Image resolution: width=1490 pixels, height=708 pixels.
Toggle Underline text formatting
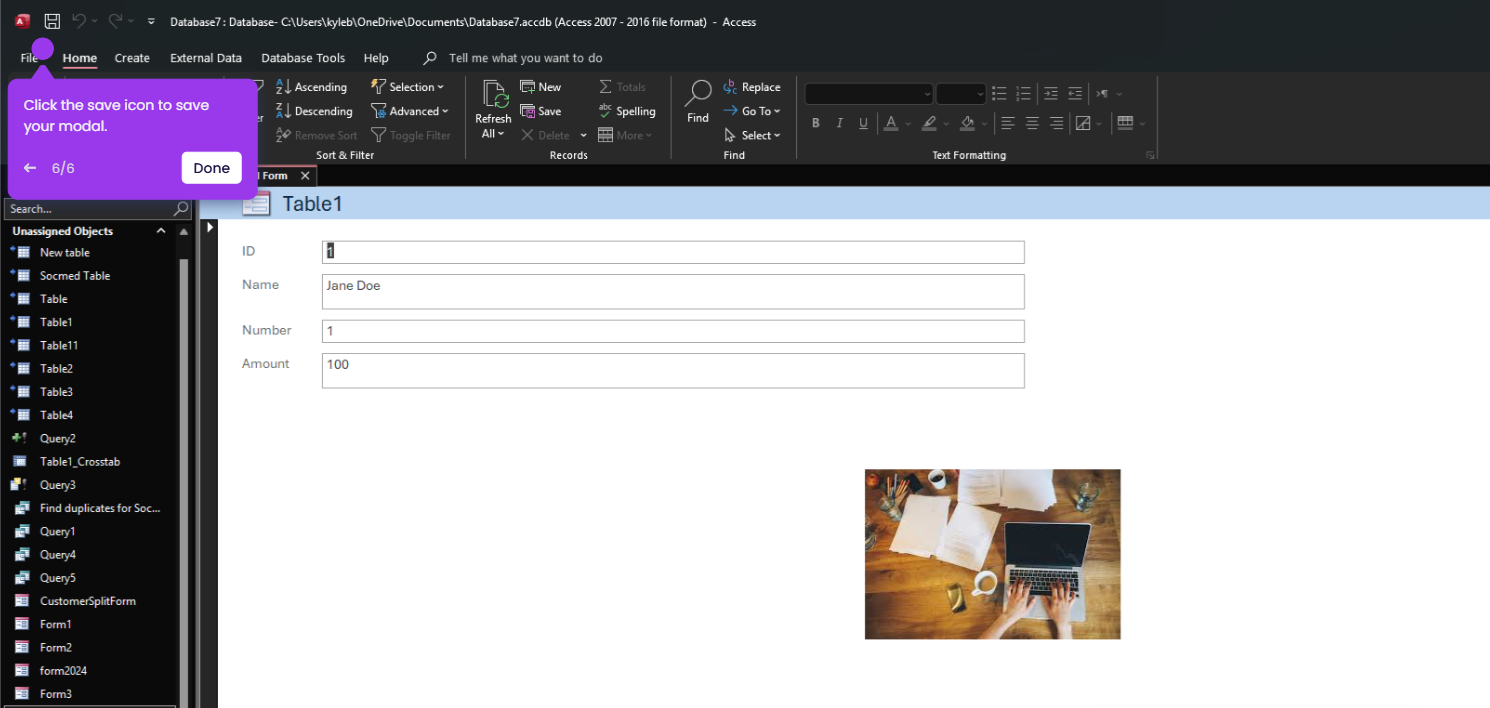click(862, 123)
